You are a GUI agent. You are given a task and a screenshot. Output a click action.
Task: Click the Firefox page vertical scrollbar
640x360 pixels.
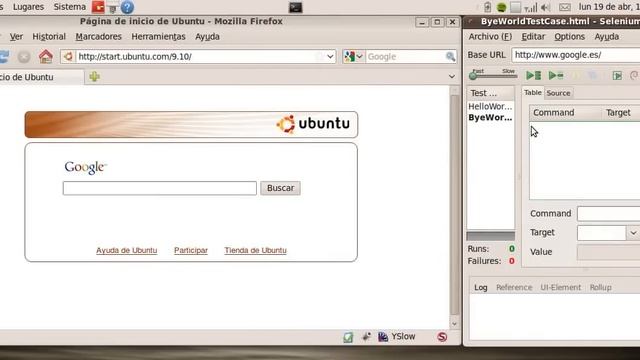454,206
